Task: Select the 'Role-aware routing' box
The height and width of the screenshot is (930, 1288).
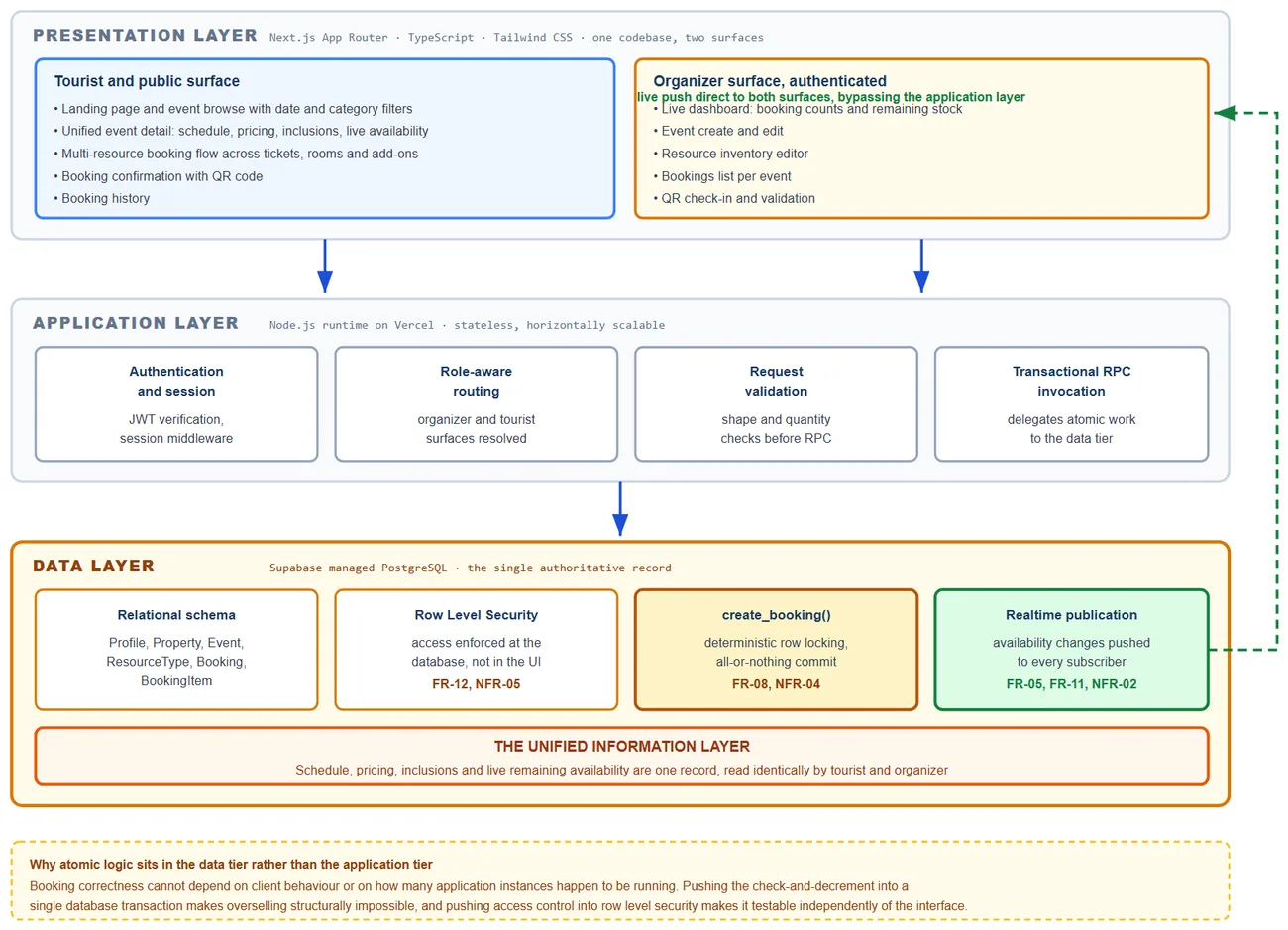Action: pyautogui.click(x=477, y=404)
